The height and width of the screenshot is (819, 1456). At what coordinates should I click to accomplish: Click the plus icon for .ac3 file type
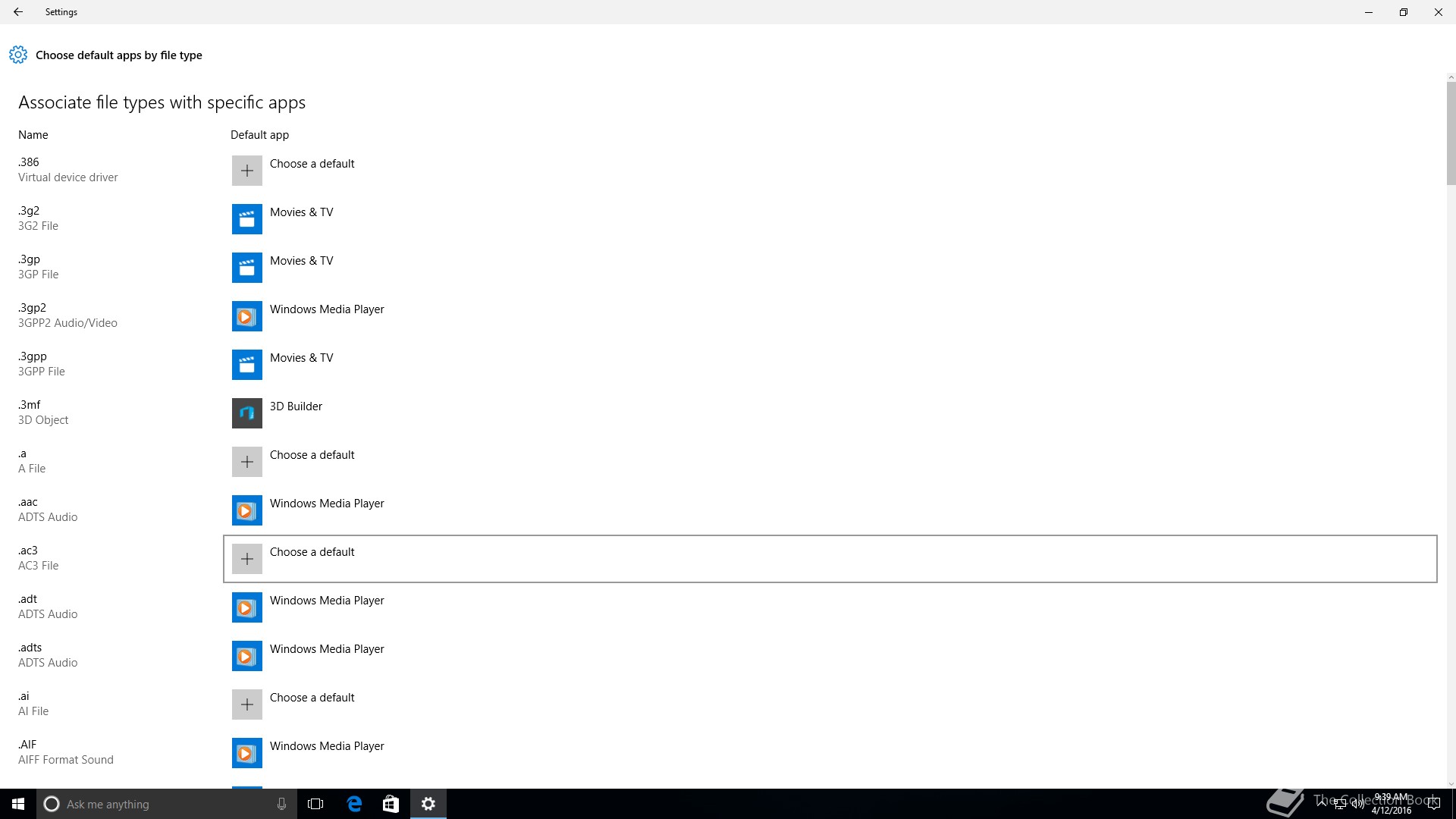click(247, 559)
